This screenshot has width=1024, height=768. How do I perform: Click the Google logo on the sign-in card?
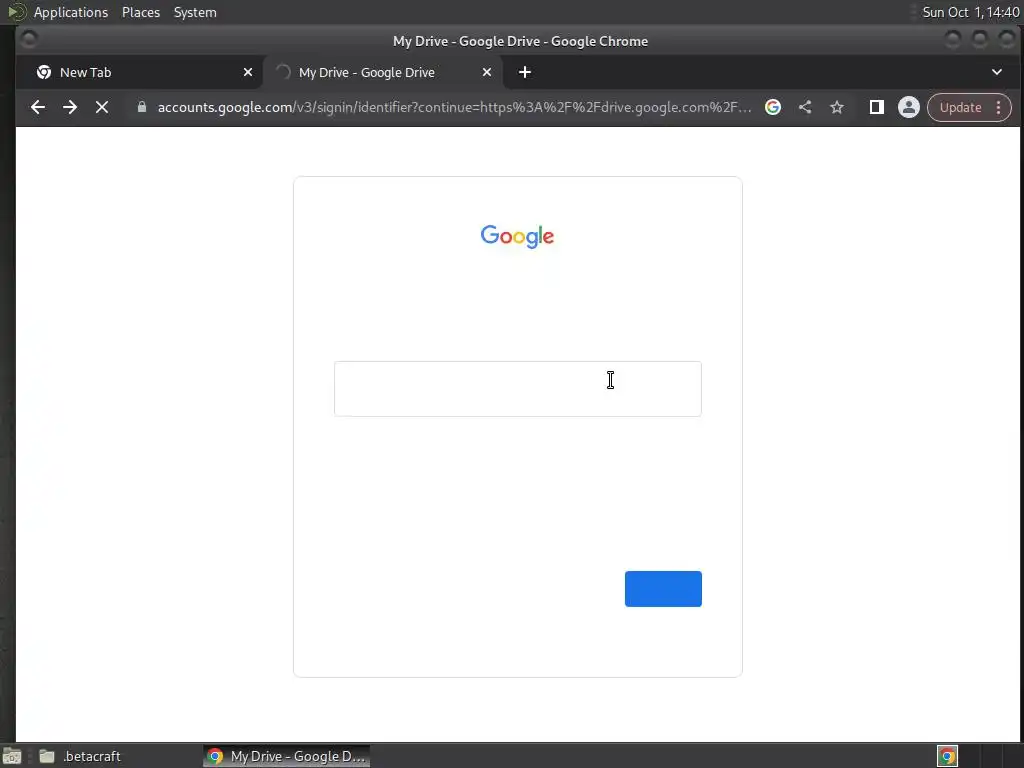pos(517,236)
